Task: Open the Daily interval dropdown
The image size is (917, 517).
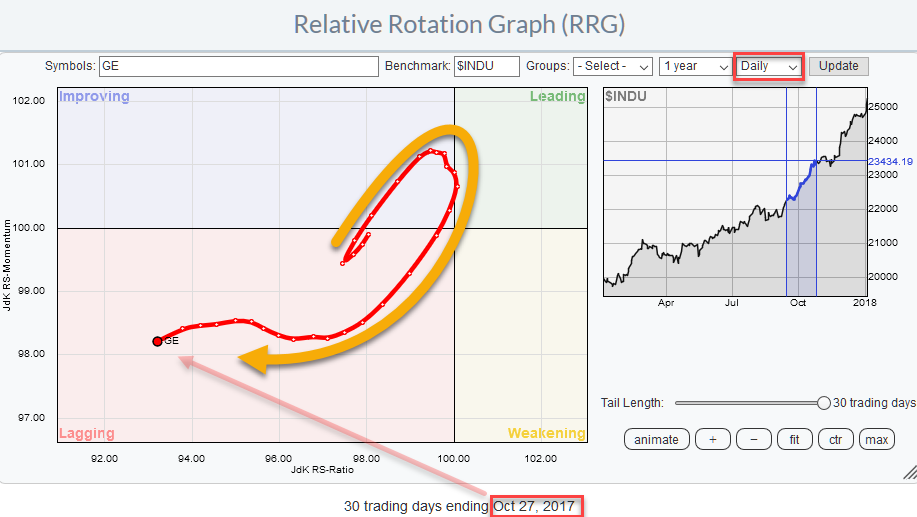Action: (769, 66)
